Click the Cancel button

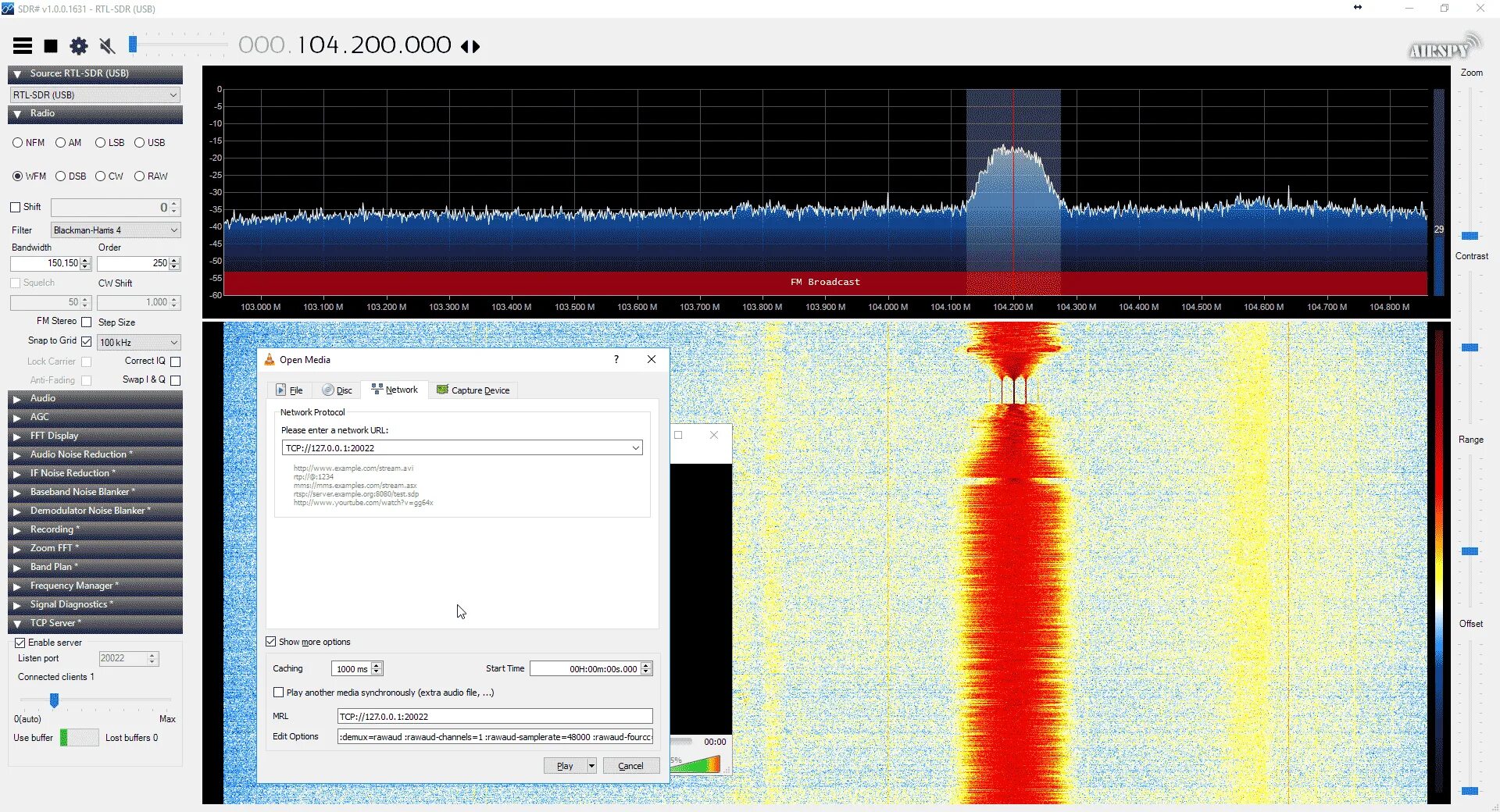coord(630,766)
